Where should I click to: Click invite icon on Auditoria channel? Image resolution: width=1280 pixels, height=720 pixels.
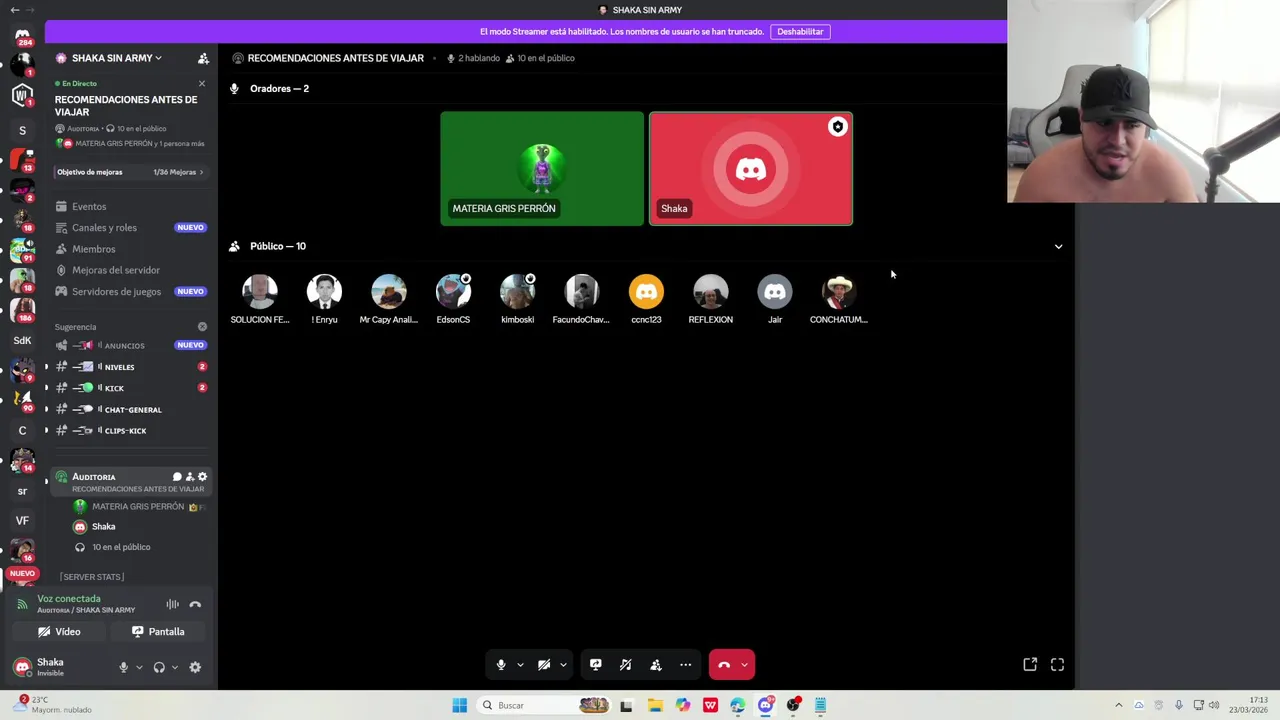click(x=190, y=477)
